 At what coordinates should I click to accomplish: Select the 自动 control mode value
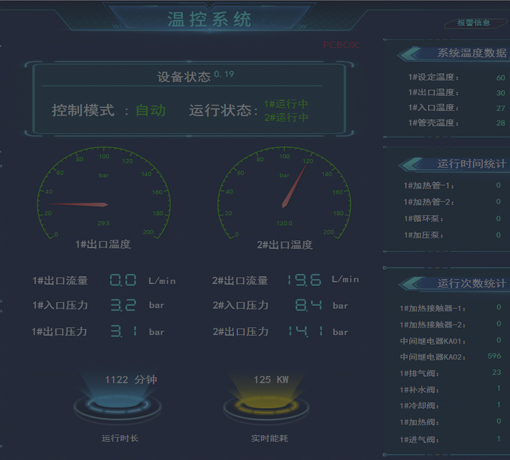151,110
